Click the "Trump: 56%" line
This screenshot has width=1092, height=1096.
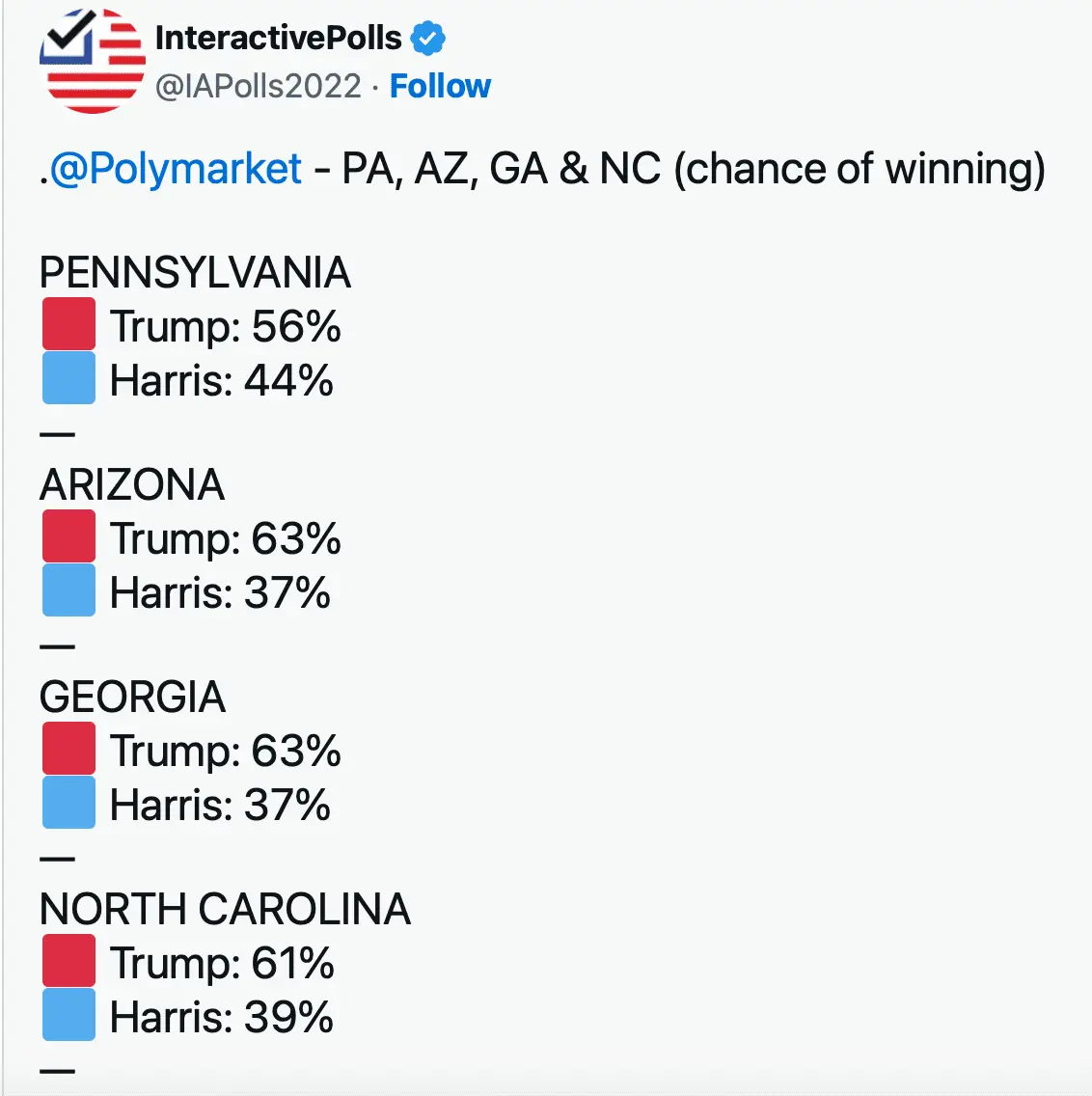[x=225, y=326]
